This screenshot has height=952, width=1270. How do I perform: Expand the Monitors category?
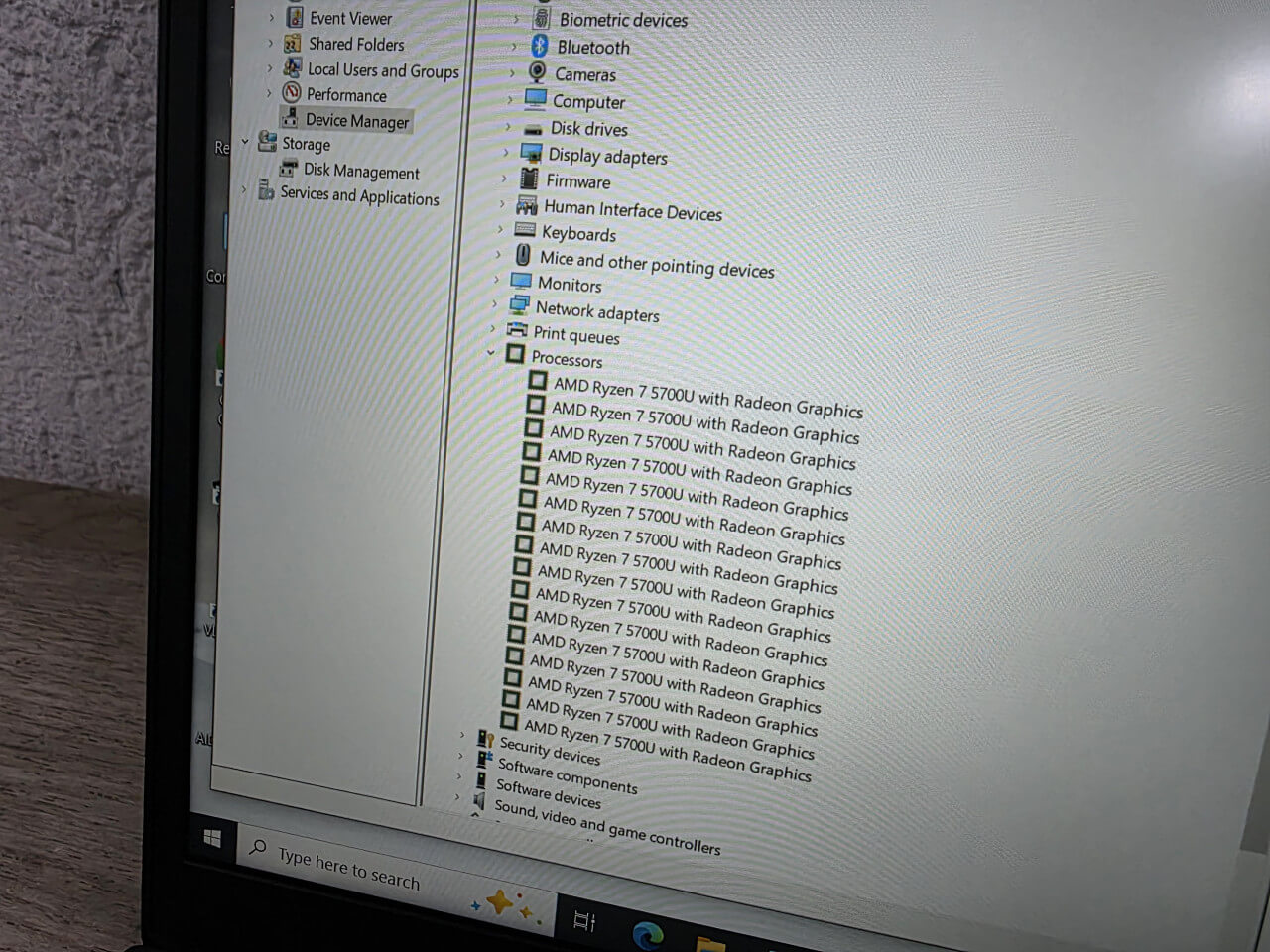pyautogui.click(x=496, y=280)
